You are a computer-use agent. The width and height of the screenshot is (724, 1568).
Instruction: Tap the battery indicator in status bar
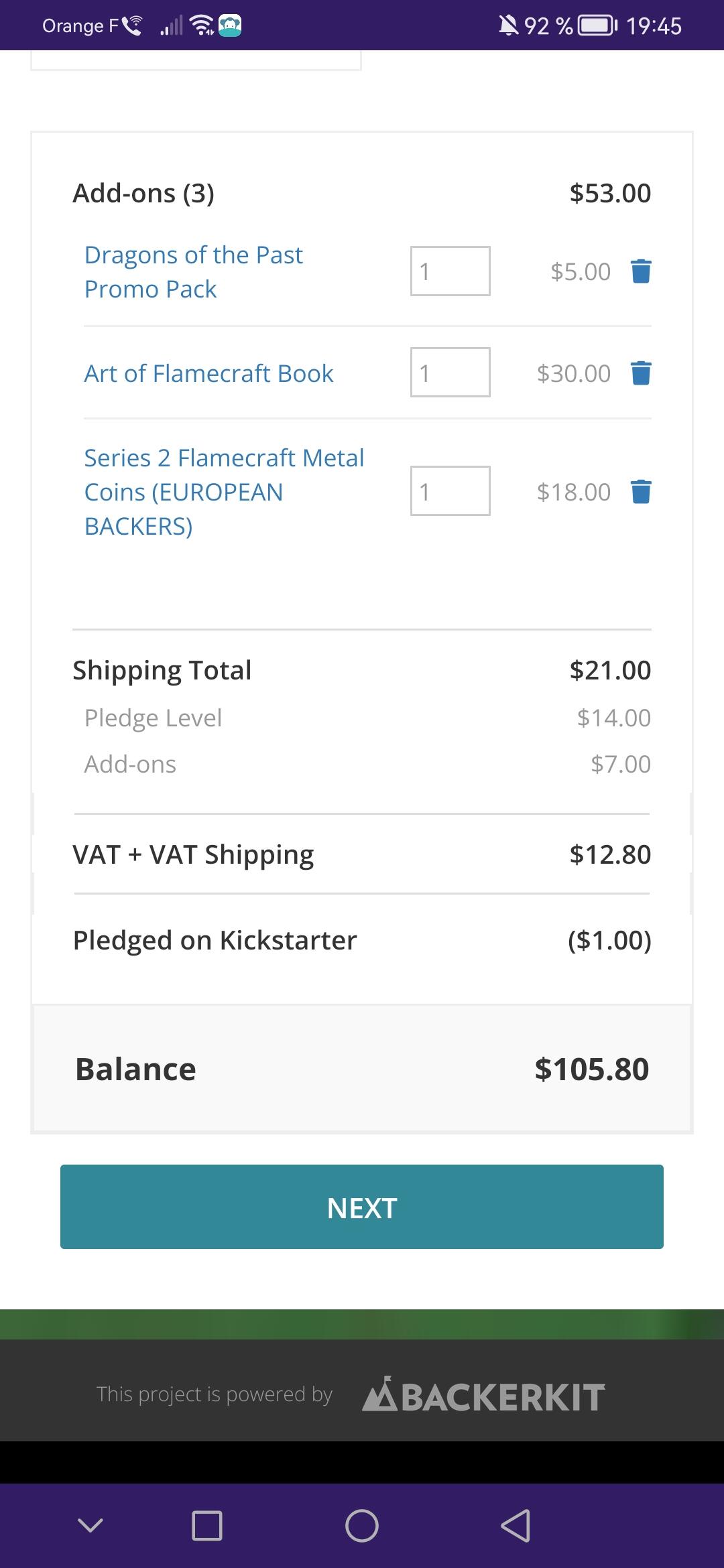[x=597, y=25]
